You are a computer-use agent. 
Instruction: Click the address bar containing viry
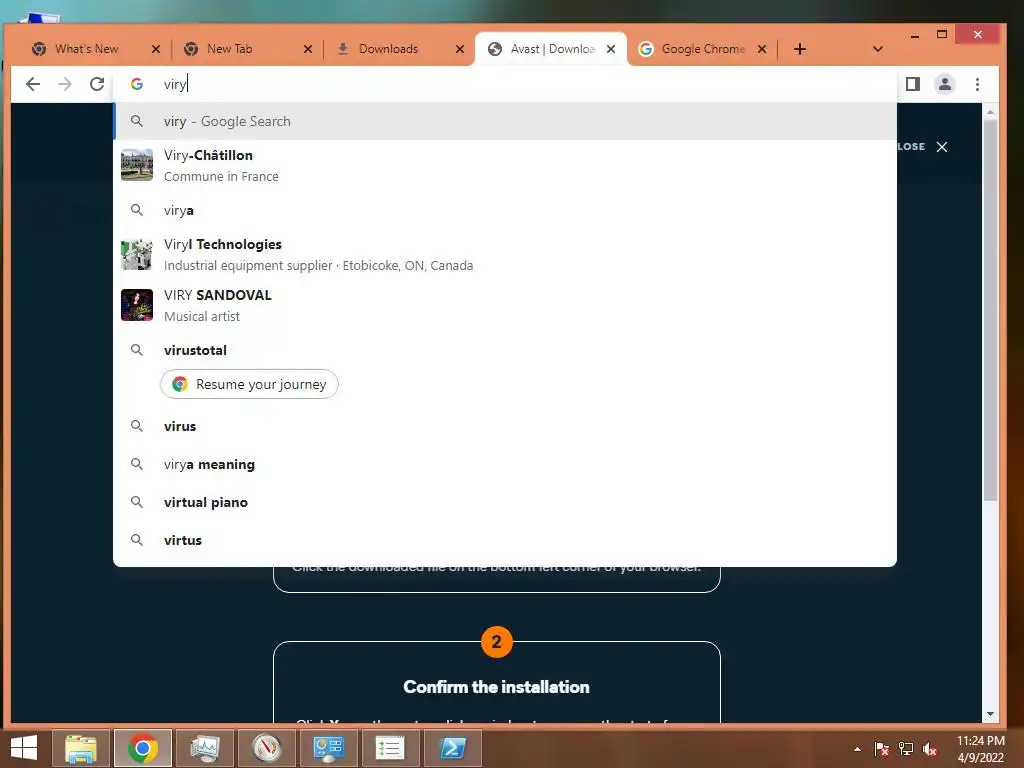(x=504, y=84)
